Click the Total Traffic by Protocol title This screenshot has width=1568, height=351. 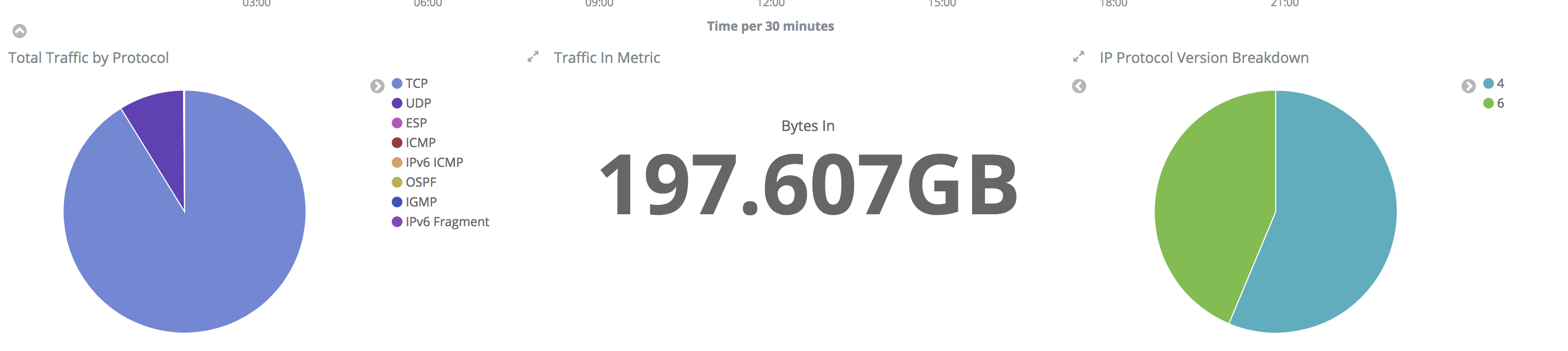pos(88,58)
